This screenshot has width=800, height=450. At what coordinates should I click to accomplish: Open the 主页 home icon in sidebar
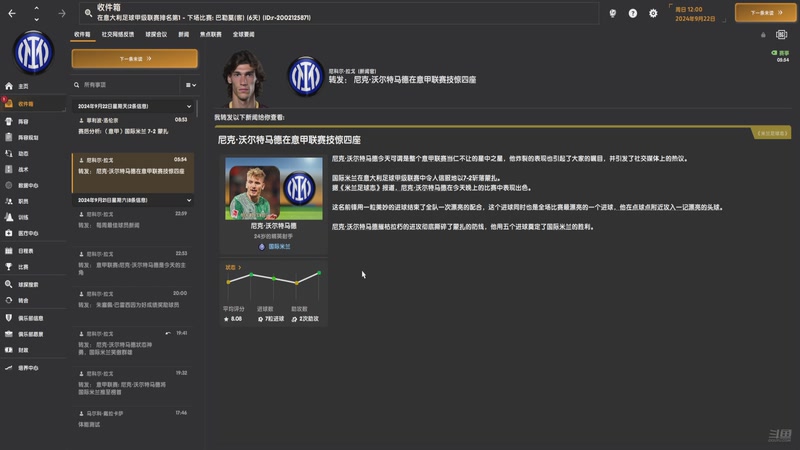[x=9, y=86]
